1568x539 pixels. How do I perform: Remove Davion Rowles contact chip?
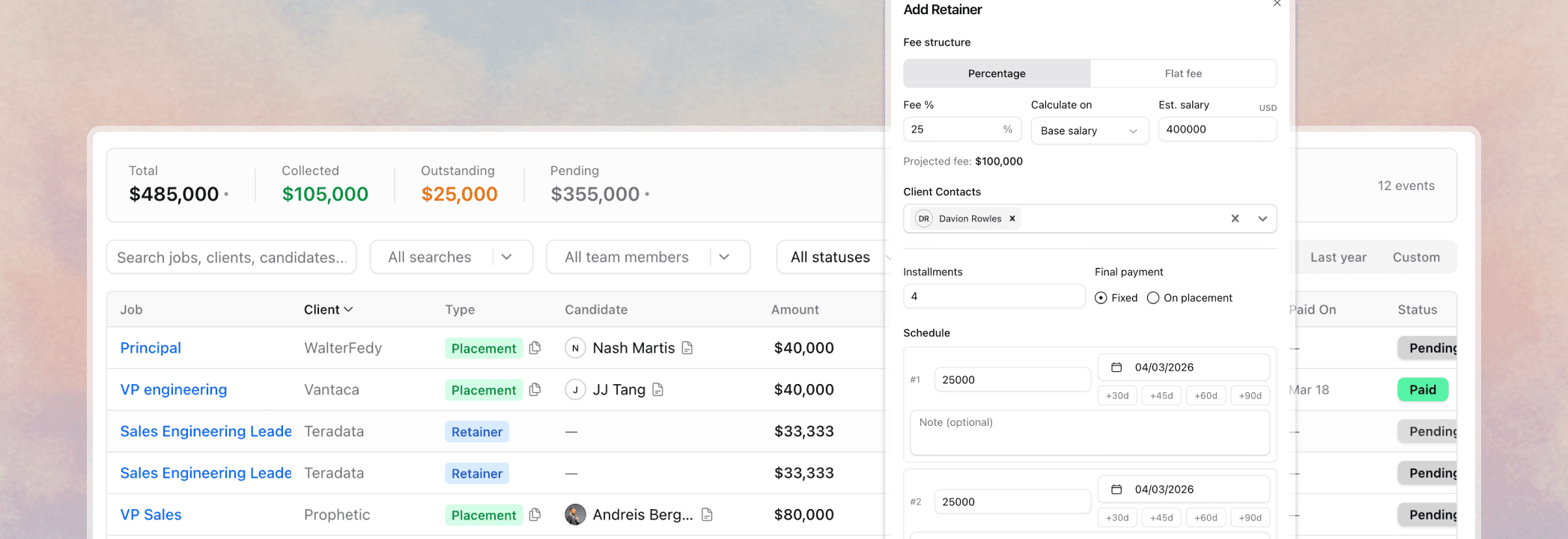1012,219
